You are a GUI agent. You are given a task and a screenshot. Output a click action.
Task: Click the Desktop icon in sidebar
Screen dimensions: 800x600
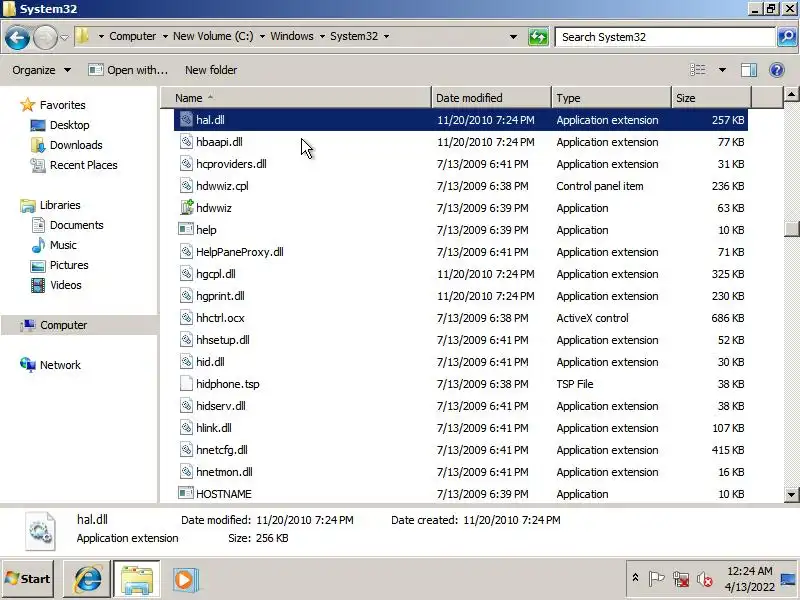coord(38,125)
